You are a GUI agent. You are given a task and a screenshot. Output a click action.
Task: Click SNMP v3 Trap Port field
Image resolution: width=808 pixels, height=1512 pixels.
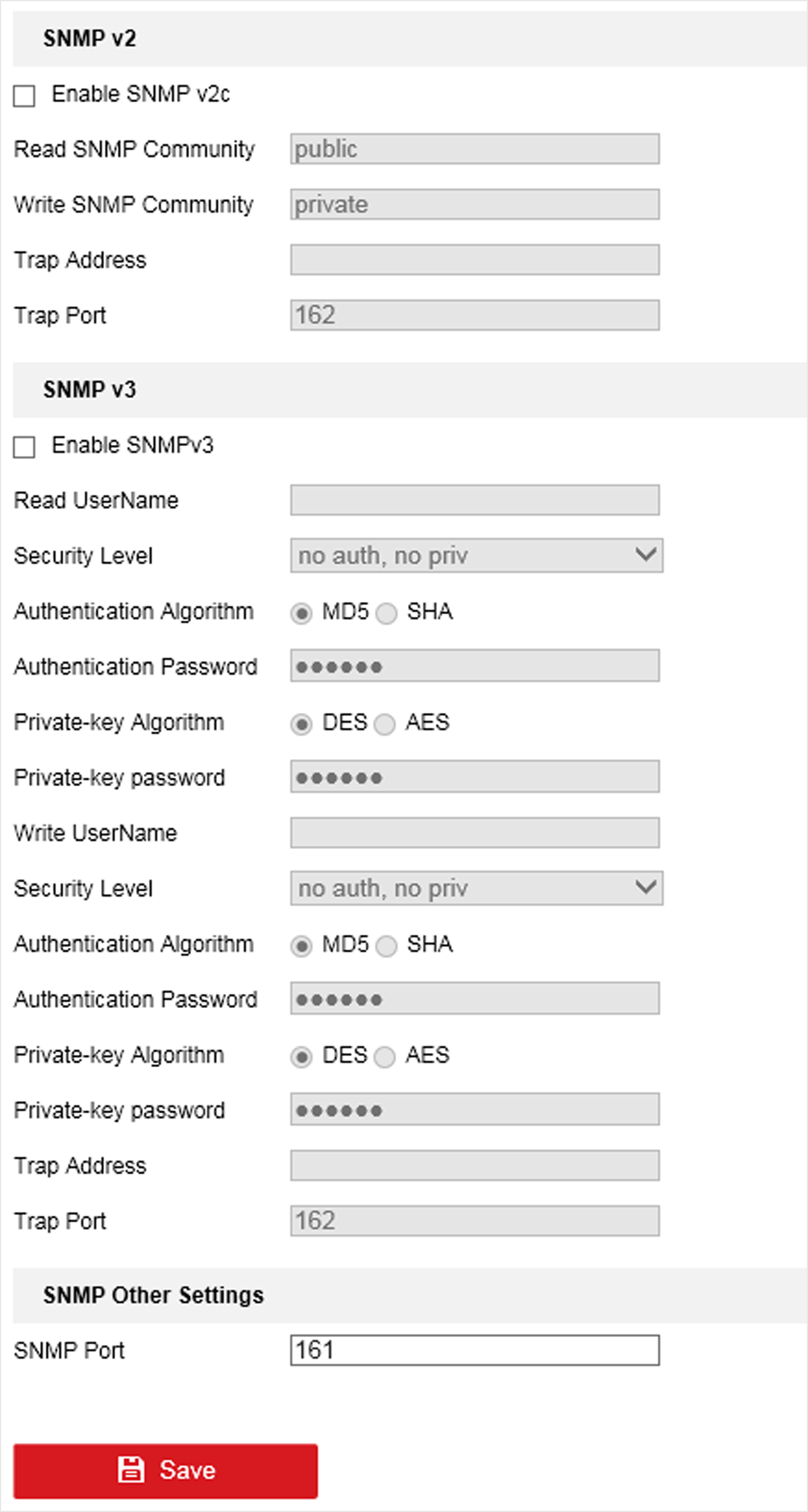[474, 1221]
